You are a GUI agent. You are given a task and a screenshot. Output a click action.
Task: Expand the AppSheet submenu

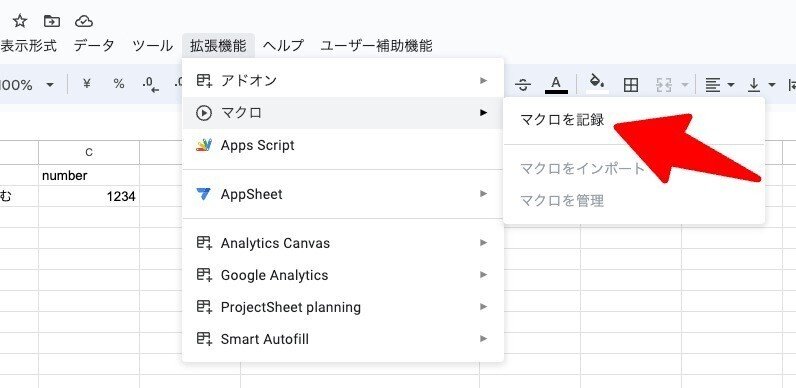(x=343, y=194)
